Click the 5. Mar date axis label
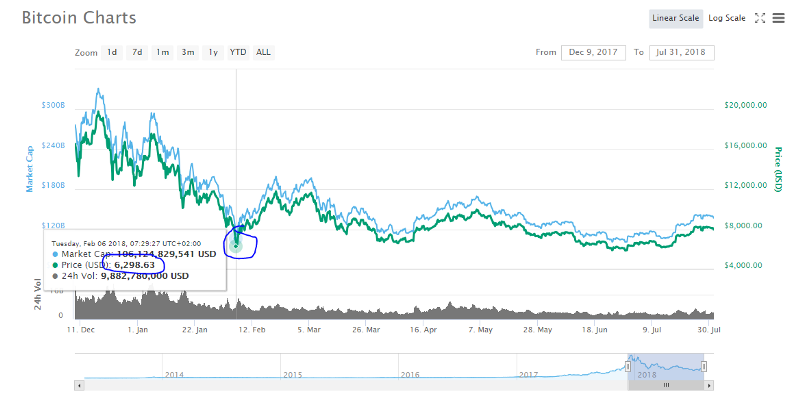This screenshot has width=800, height=400. (309, 330)
